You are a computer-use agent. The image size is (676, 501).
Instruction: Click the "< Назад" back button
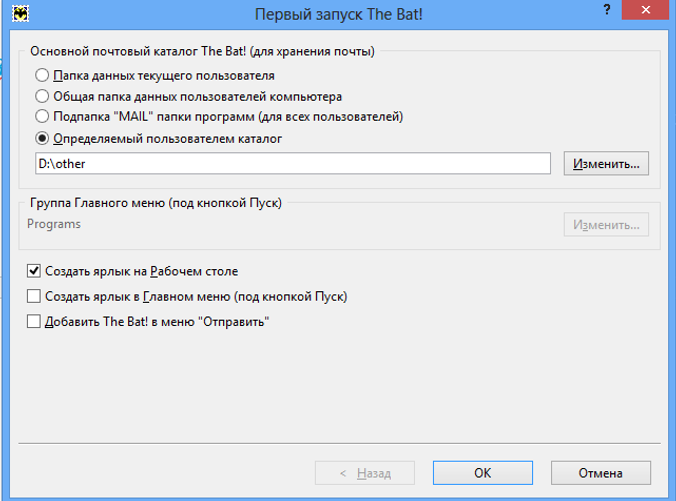click(365, 473)
